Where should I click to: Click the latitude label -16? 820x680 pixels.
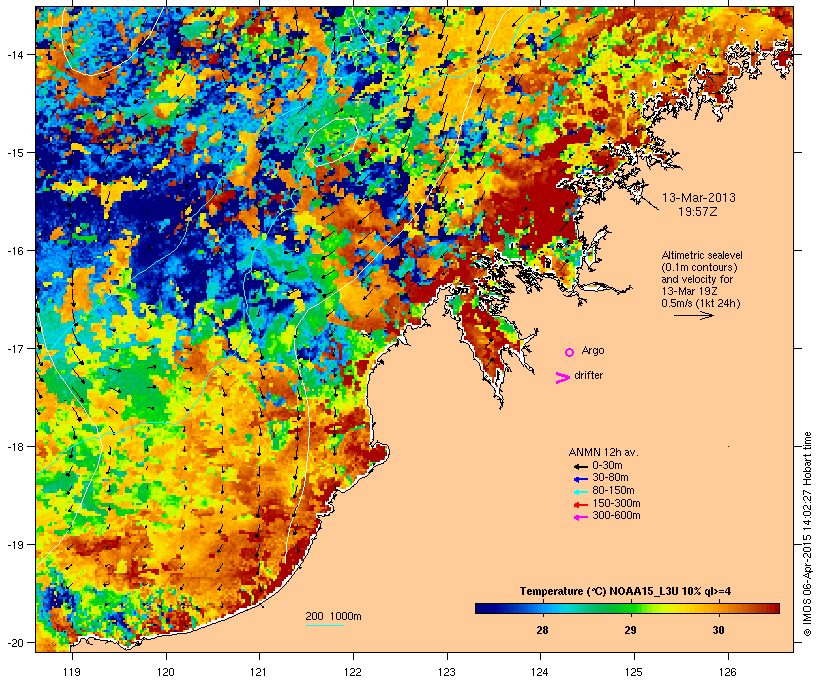click(x=14, y=251)
